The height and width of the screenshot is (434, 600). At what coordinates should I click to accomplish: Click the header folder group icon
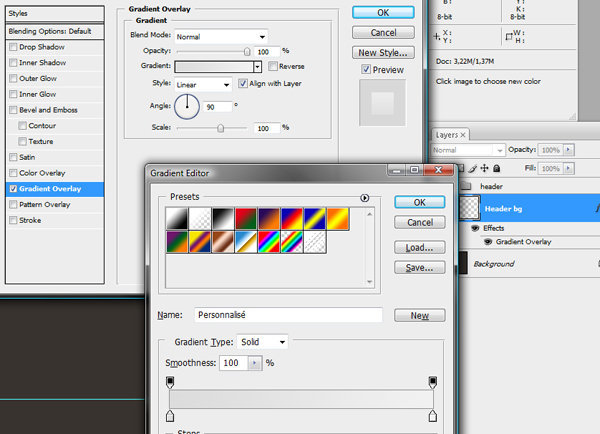pyautogui.click(x=466, y=186)
